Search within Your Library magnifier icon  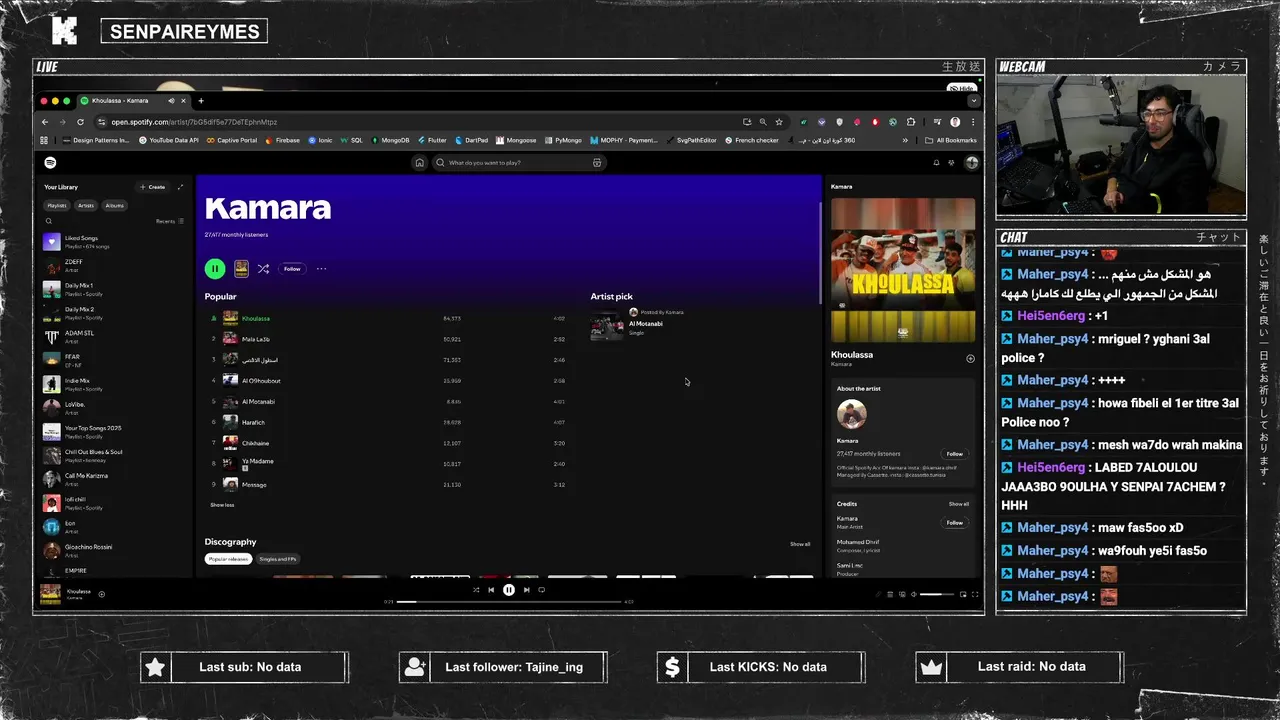click(48, 221)
